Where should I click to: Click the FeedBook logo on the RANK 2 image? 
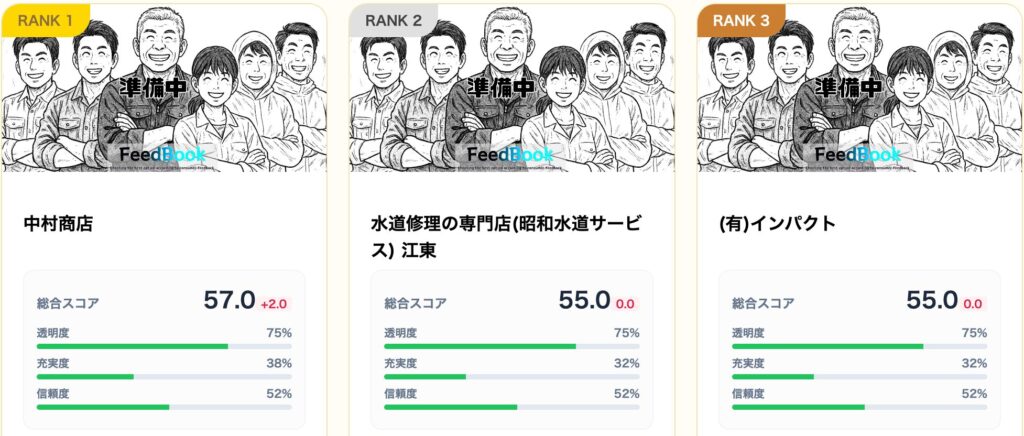(x=511, y=155)
